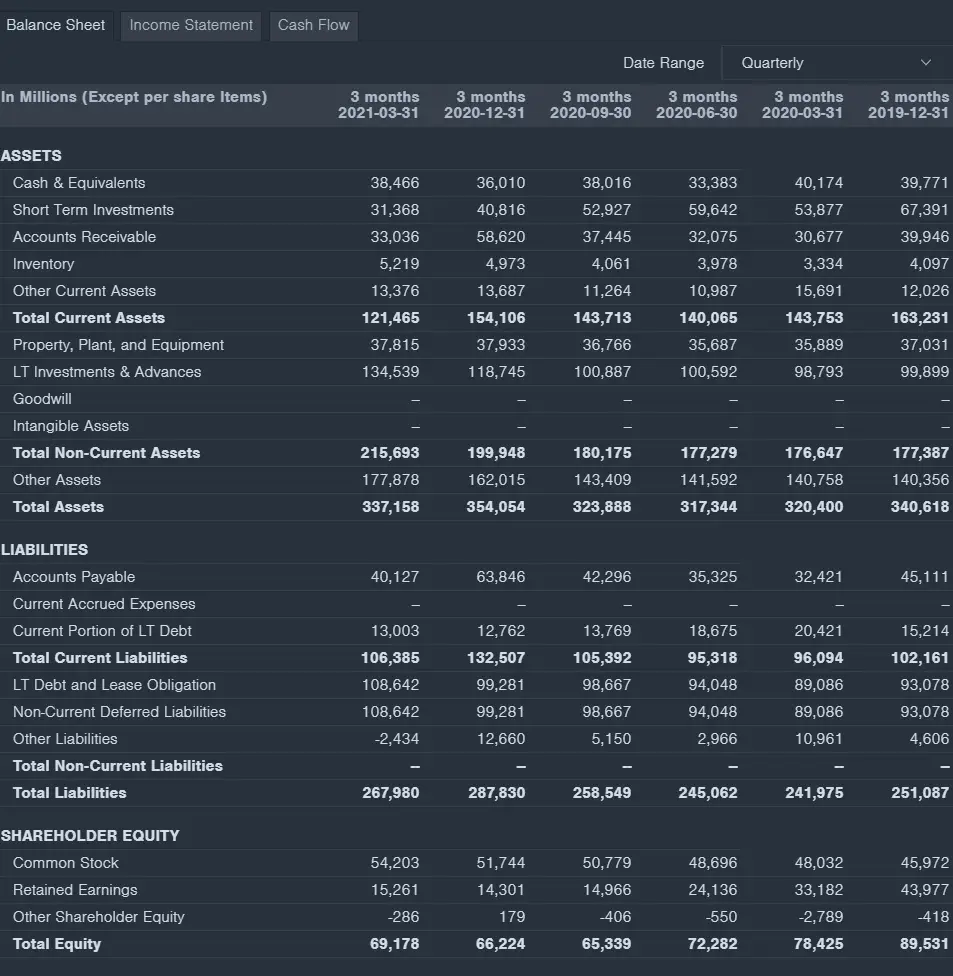This screenshot has width=953, height=976.
Task: Click the Common Stock row label
Action: tap(66, 863)
